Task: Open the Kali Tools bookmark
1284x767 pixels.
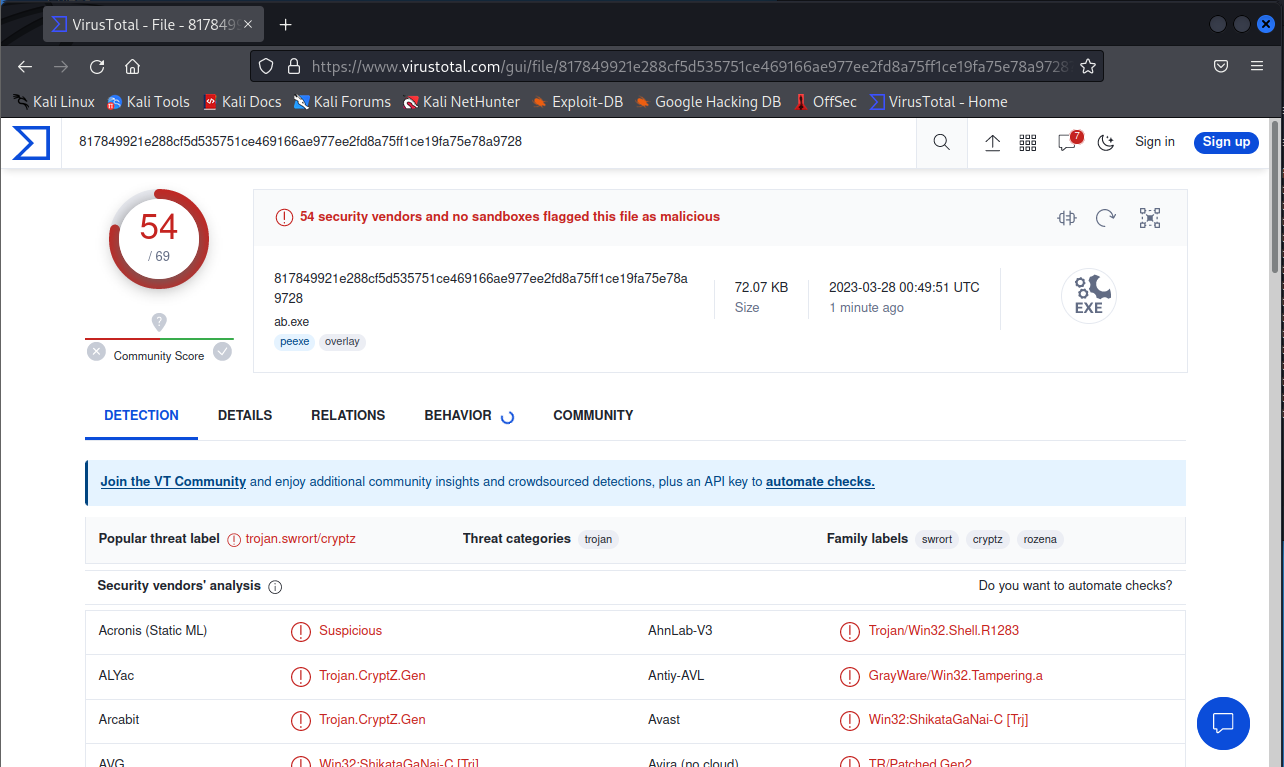Action: pyautogui.click(x=148, y=102)
